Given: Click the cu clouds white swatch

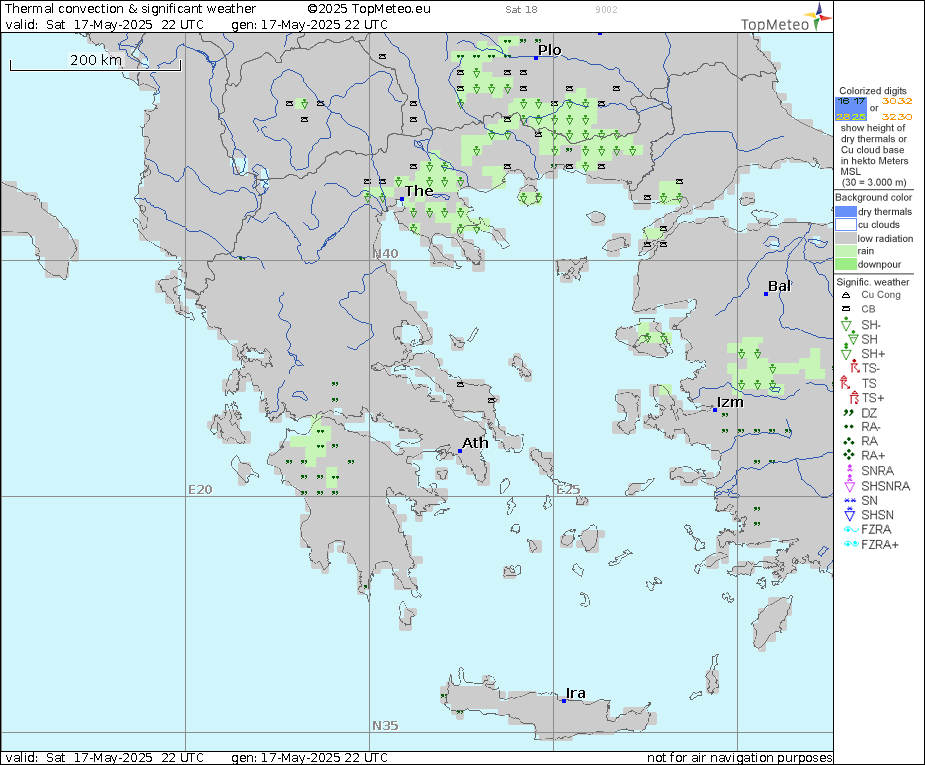Looking at the screenshot, I should pos(845,225).
